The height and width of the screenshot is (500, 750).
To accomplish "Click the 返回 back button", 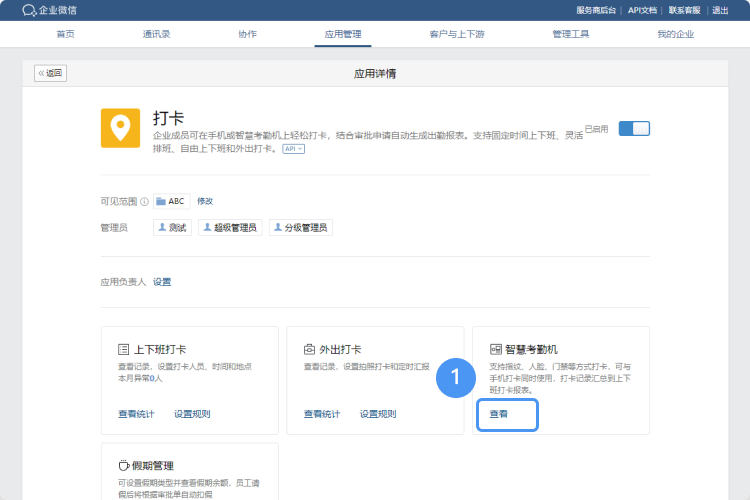I will click(50, 73).
